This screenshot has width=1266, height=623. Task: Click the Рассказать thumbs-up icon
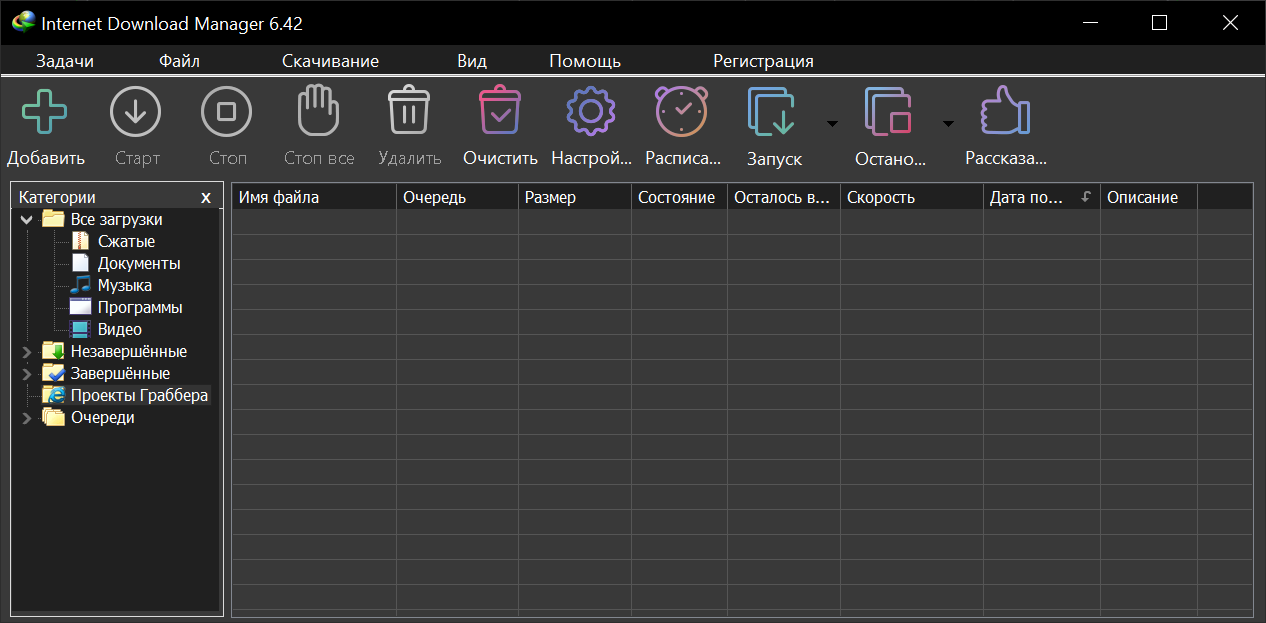[1005, 111]
